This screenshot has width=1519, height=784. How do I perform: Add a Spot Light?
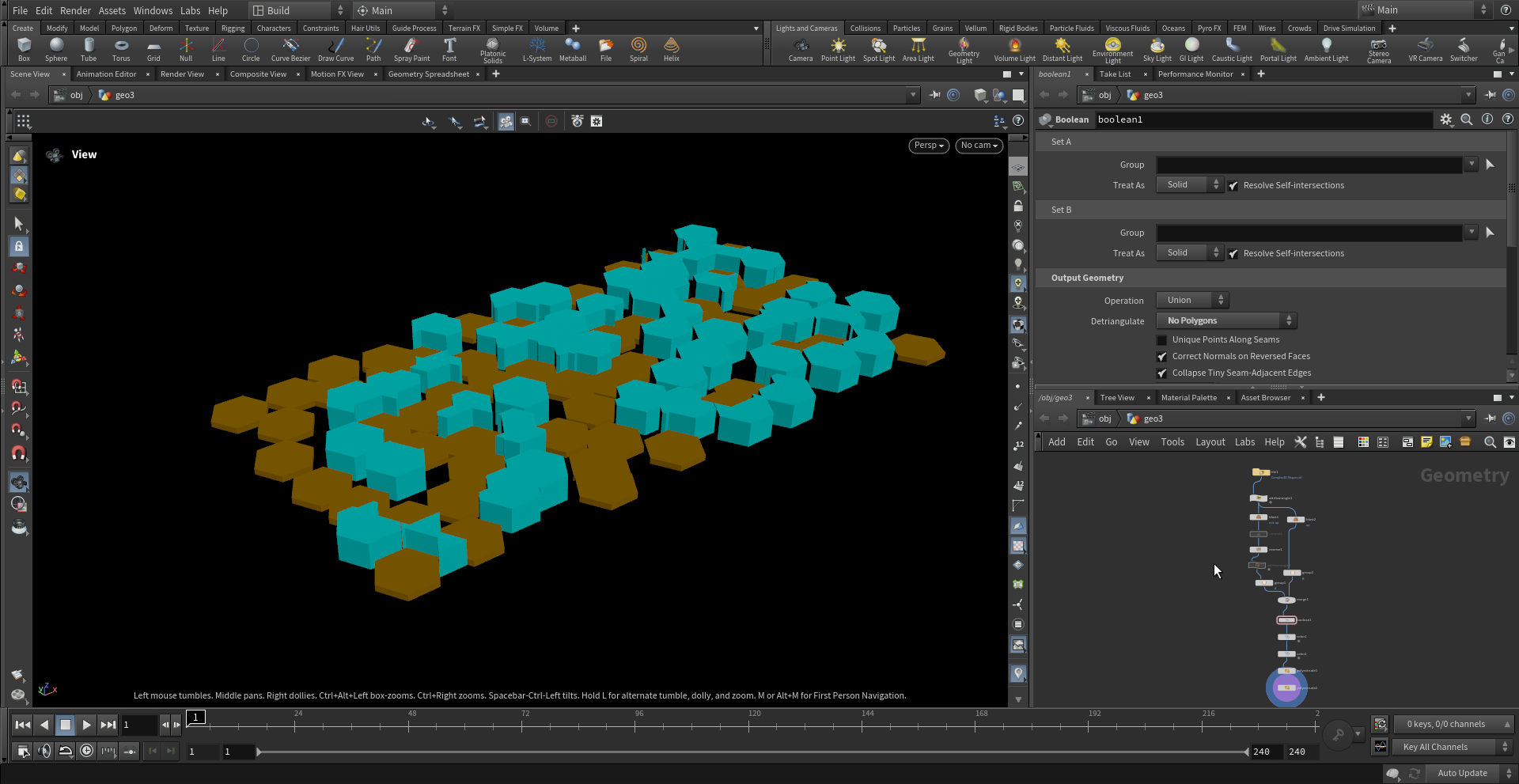pos(879,49)
